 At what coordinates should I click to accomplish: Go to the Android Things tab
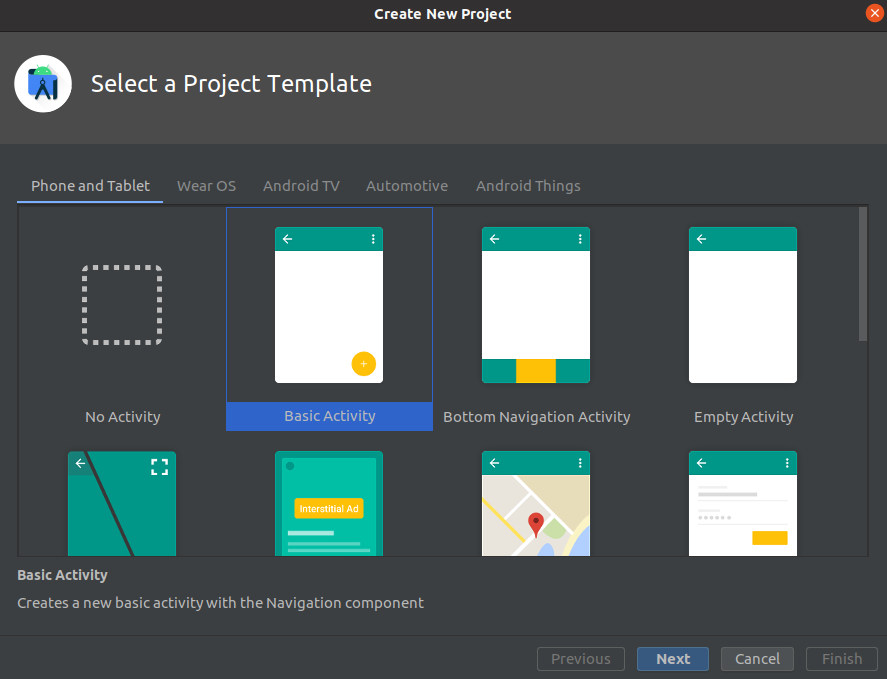click(528, 186)
